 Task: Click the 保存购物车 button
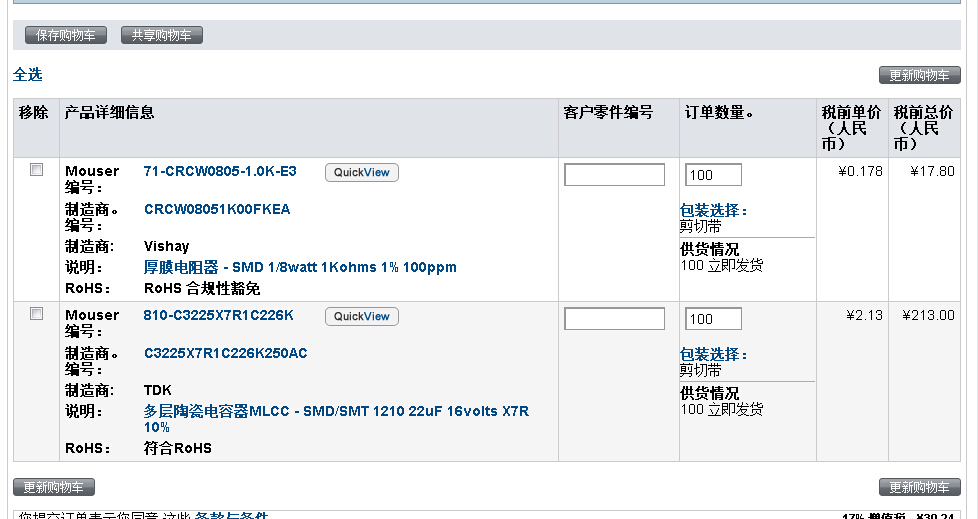coord(65,36)
